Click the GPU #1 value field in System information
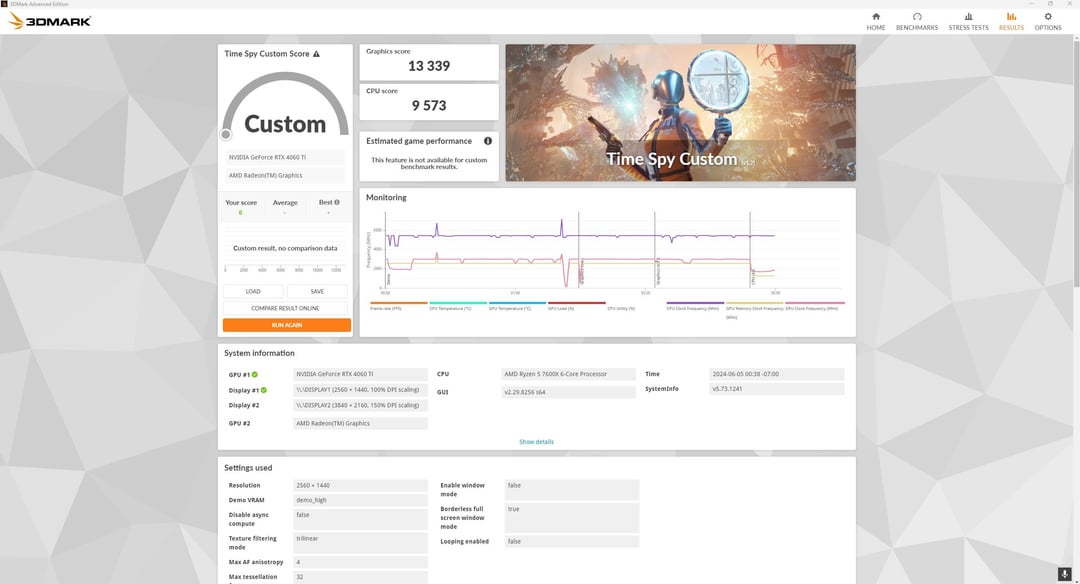1080x584 pixels. [360, 374]
